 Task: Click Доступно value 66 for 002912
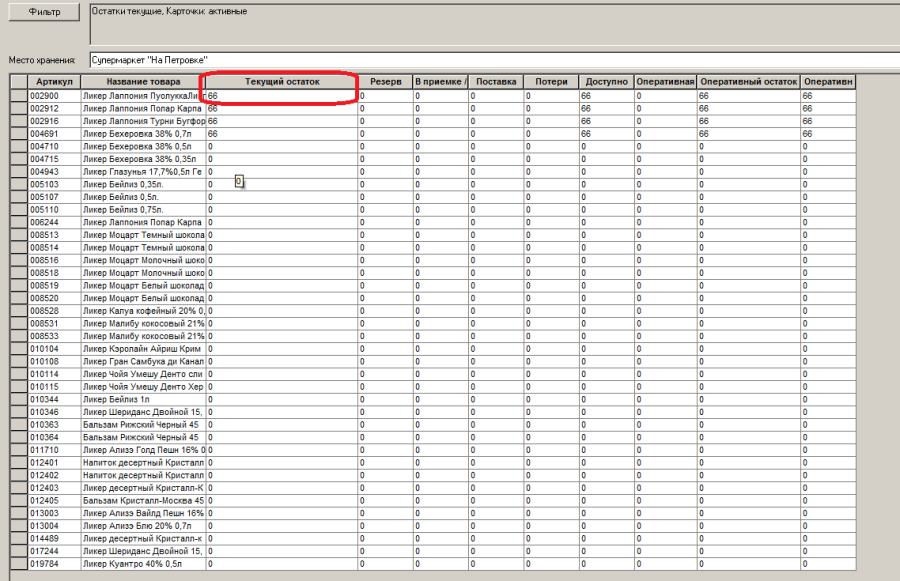click(607, 109)
